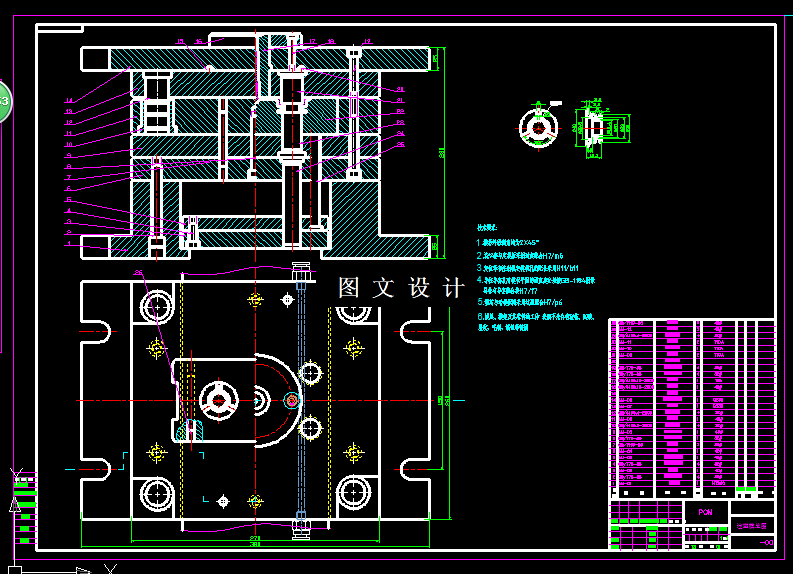This screenshot has width=793, height=574.
Task: Select part callout number 21 on right side
Action: click(x=400, y=100)
